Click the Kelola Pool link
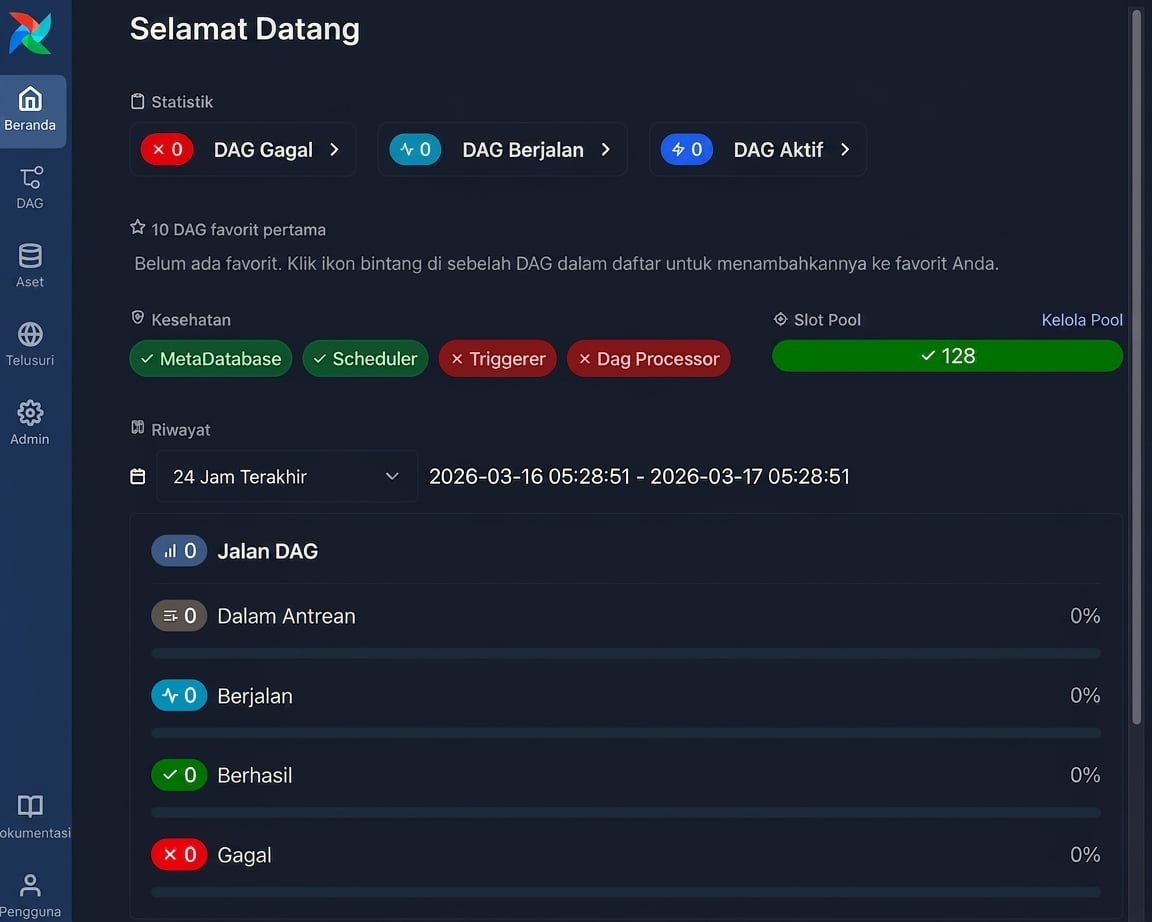 (1081, 320)
